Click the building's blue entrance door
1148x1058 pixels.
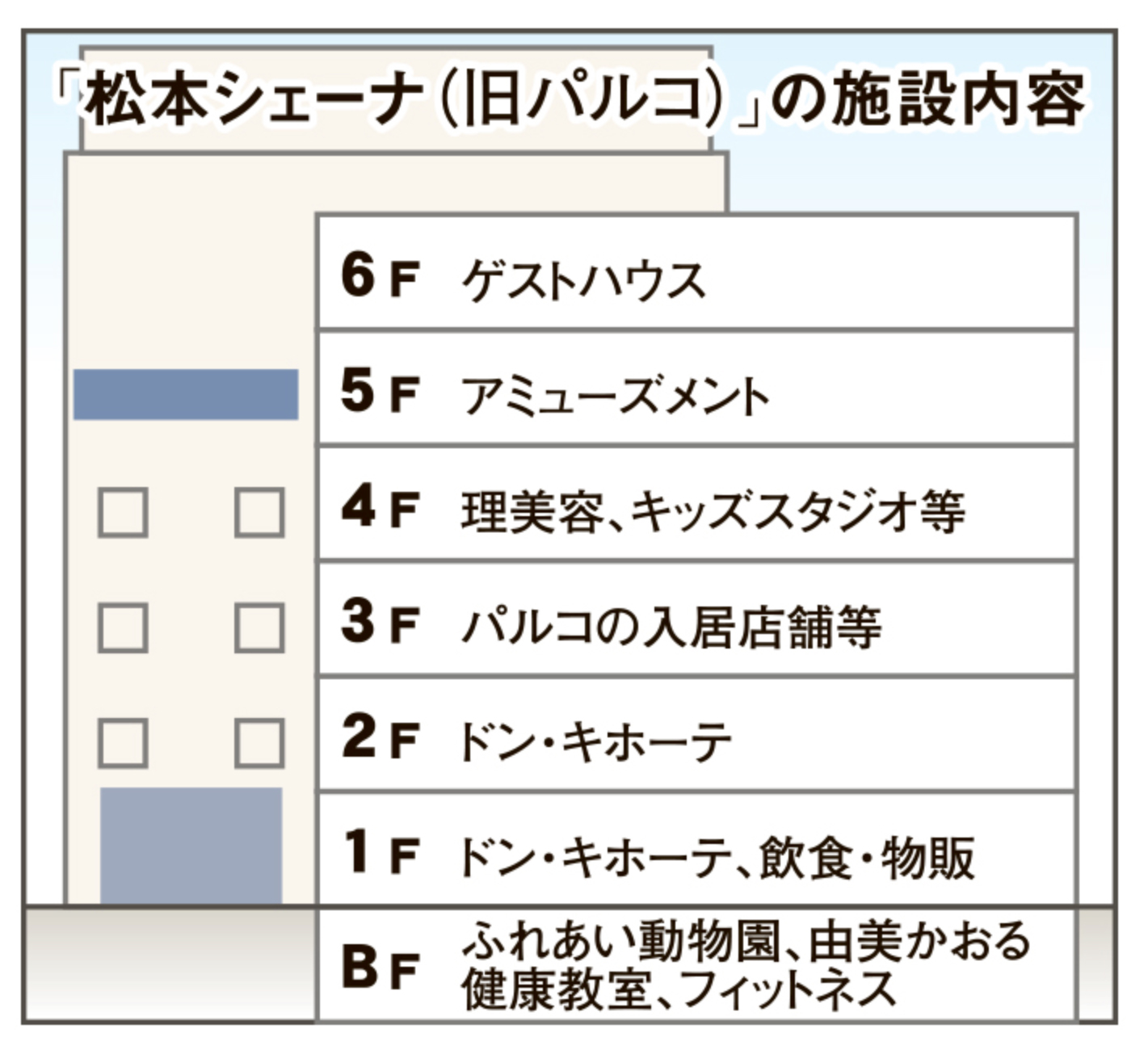191,846
